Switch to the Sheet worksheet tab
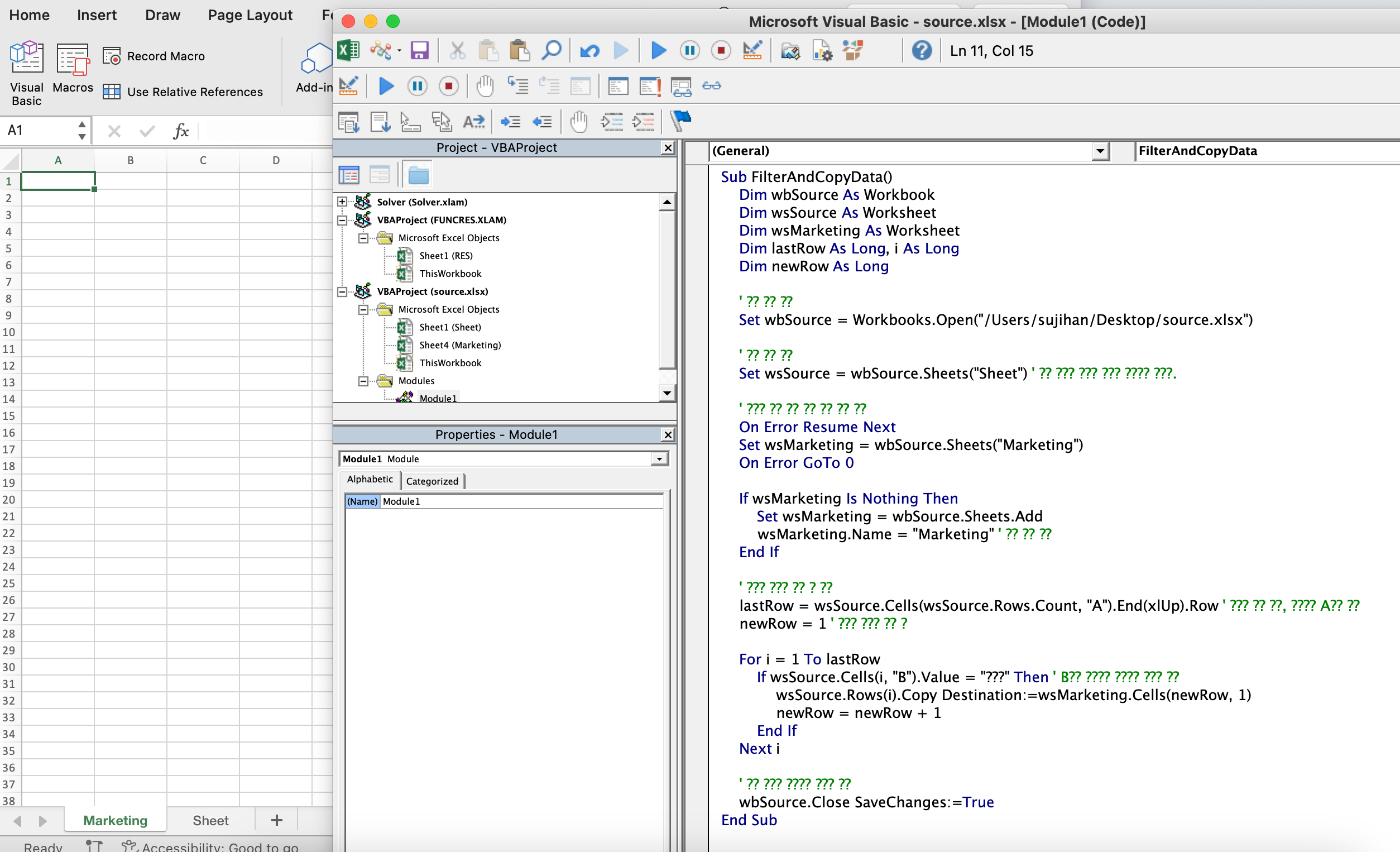 (x=211, y=820)
